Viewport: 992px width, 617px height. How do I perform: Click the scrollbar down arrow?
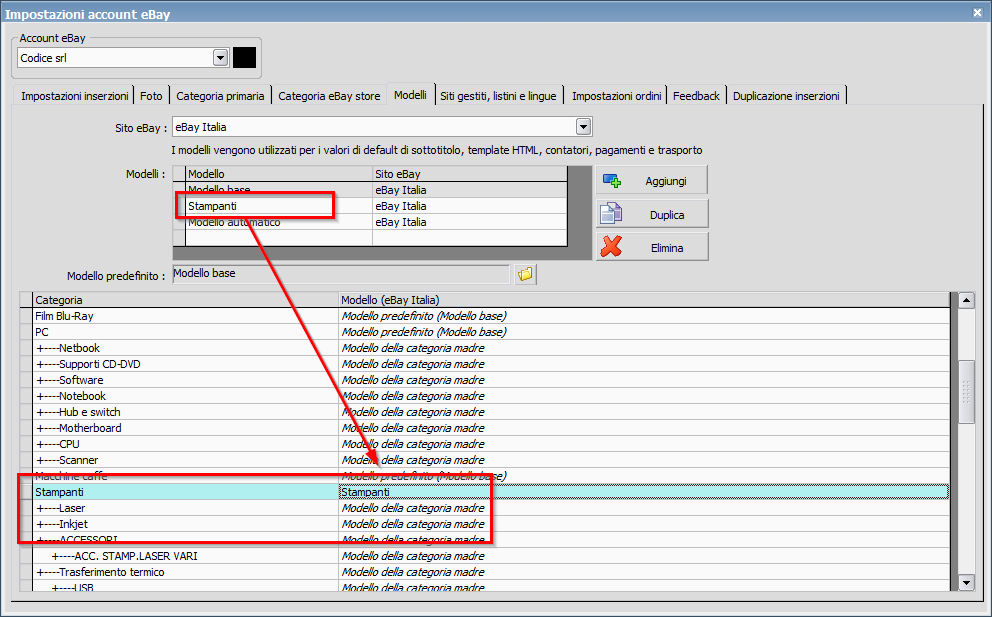(x=966, y=583)
